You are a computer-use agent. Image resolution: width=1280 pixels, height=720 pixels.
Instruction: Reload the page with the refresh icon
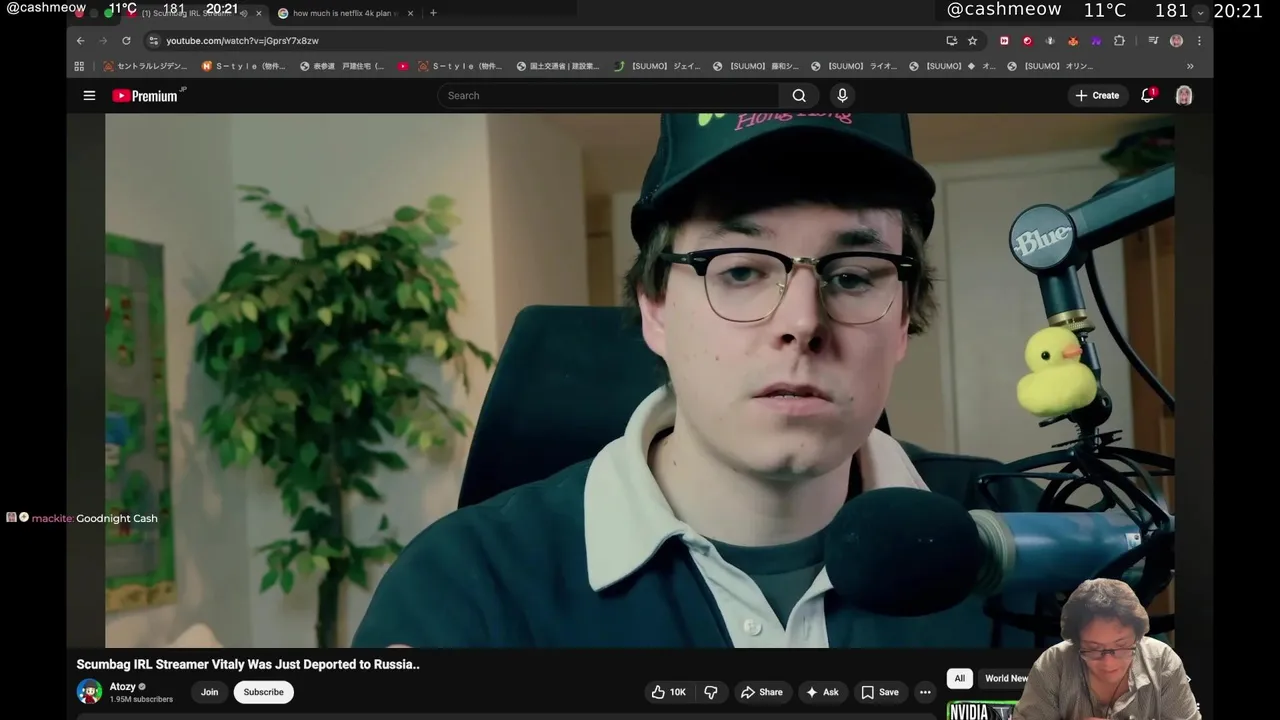click(126, 41)
